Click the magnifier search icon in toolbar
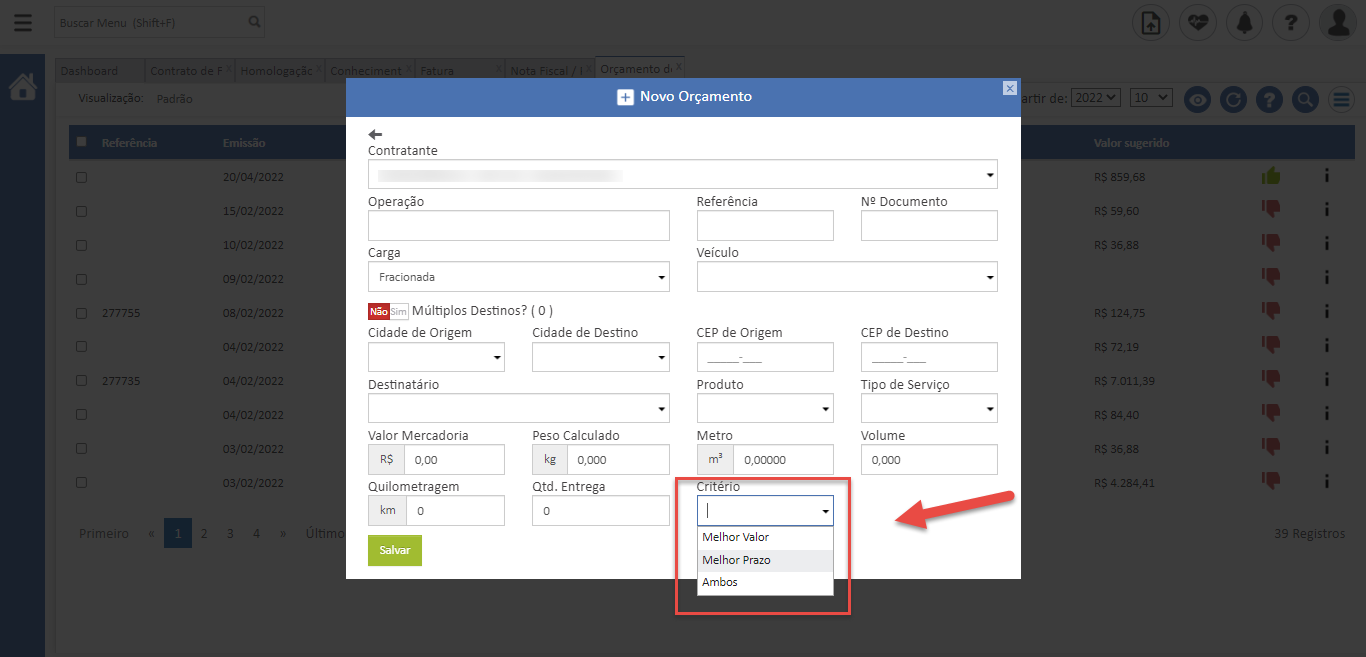This screenshot has height=657, width=1366. coord(1304,99)
